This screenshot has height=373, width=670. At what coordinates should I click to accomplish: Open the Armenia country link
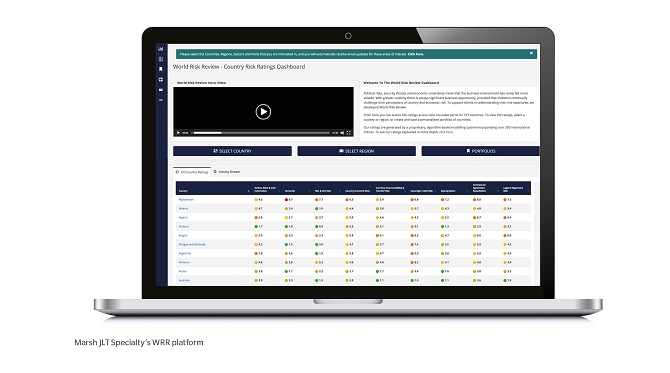[x=184, y=262]
